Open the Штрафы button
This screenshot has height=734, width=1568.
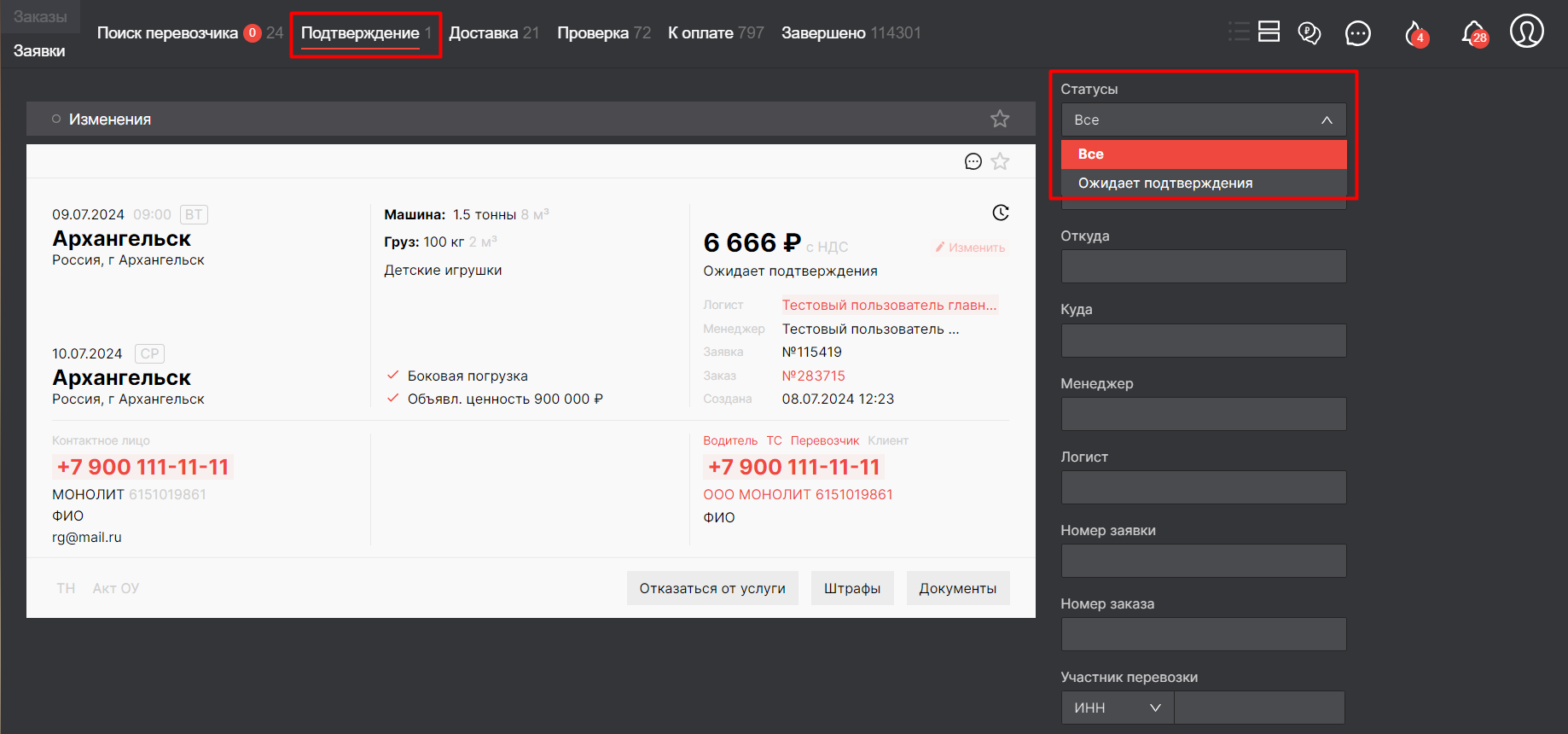pos(852,588)
